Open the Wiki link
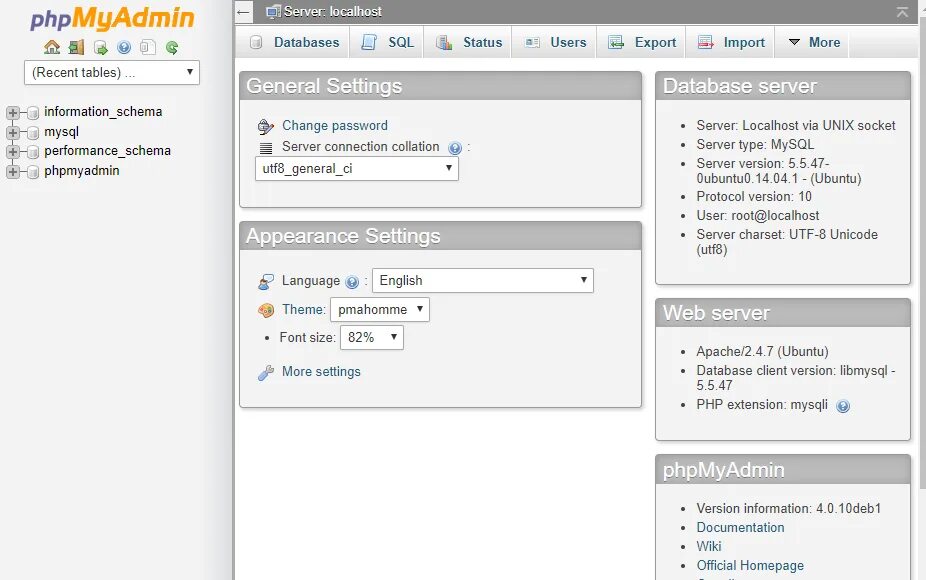Screen dimensions: 926x580 (x=709, y=546)
